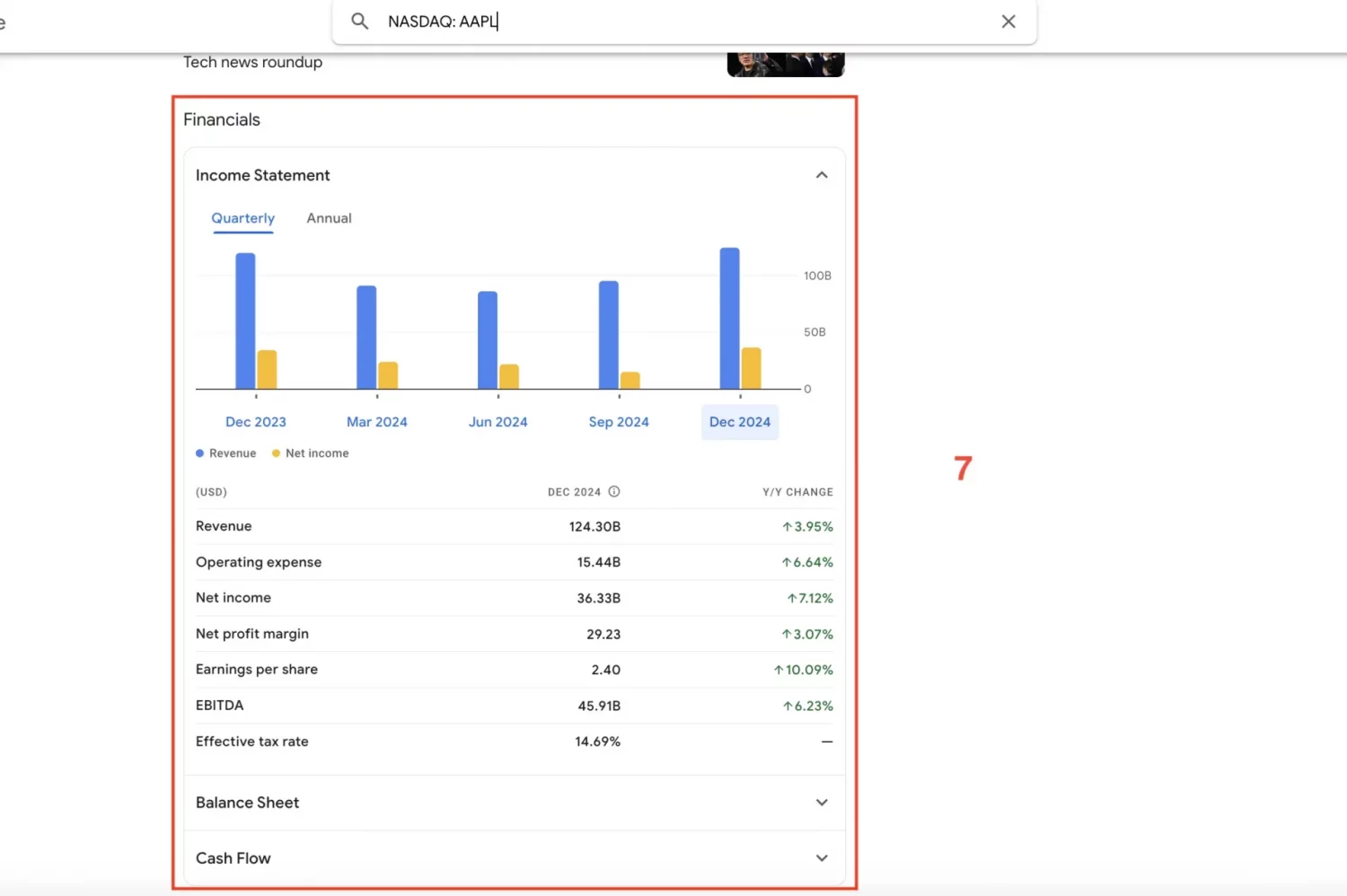Image resolution: width=1347 pixels, height=896 pixels.
Task: Click Operating expense value 15.44B
Action: pos(599,562)
